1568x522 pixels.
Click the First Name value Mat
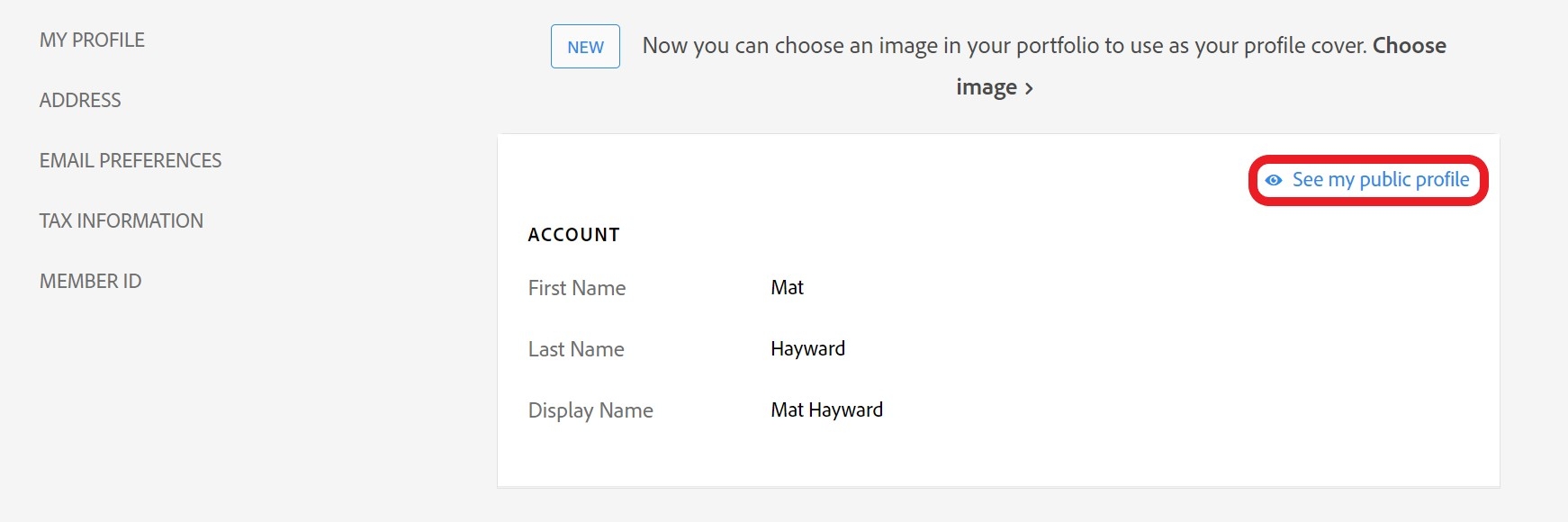coord(787,287)
